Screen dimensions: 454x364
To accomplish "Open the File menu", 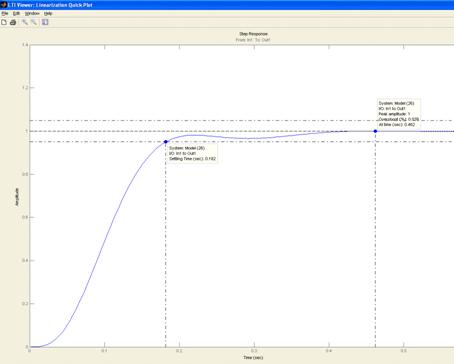I will [5, 14].
